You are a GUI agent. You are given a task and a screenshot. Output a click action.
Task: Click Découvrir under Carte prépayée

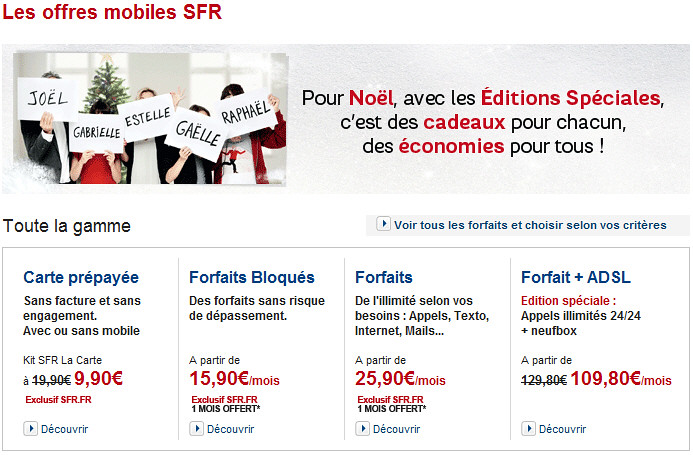coord(64,429)
